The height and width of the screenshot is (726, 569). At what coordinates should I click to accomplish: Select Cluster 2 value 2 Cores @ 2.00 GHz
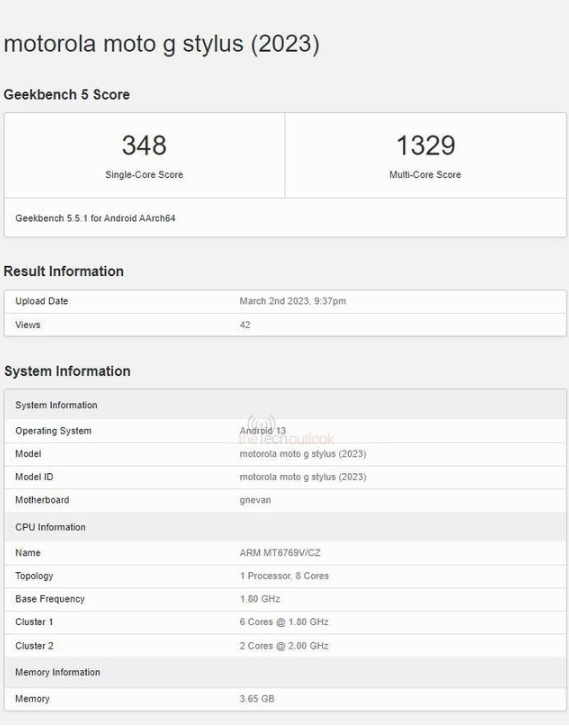click(284, 645)
